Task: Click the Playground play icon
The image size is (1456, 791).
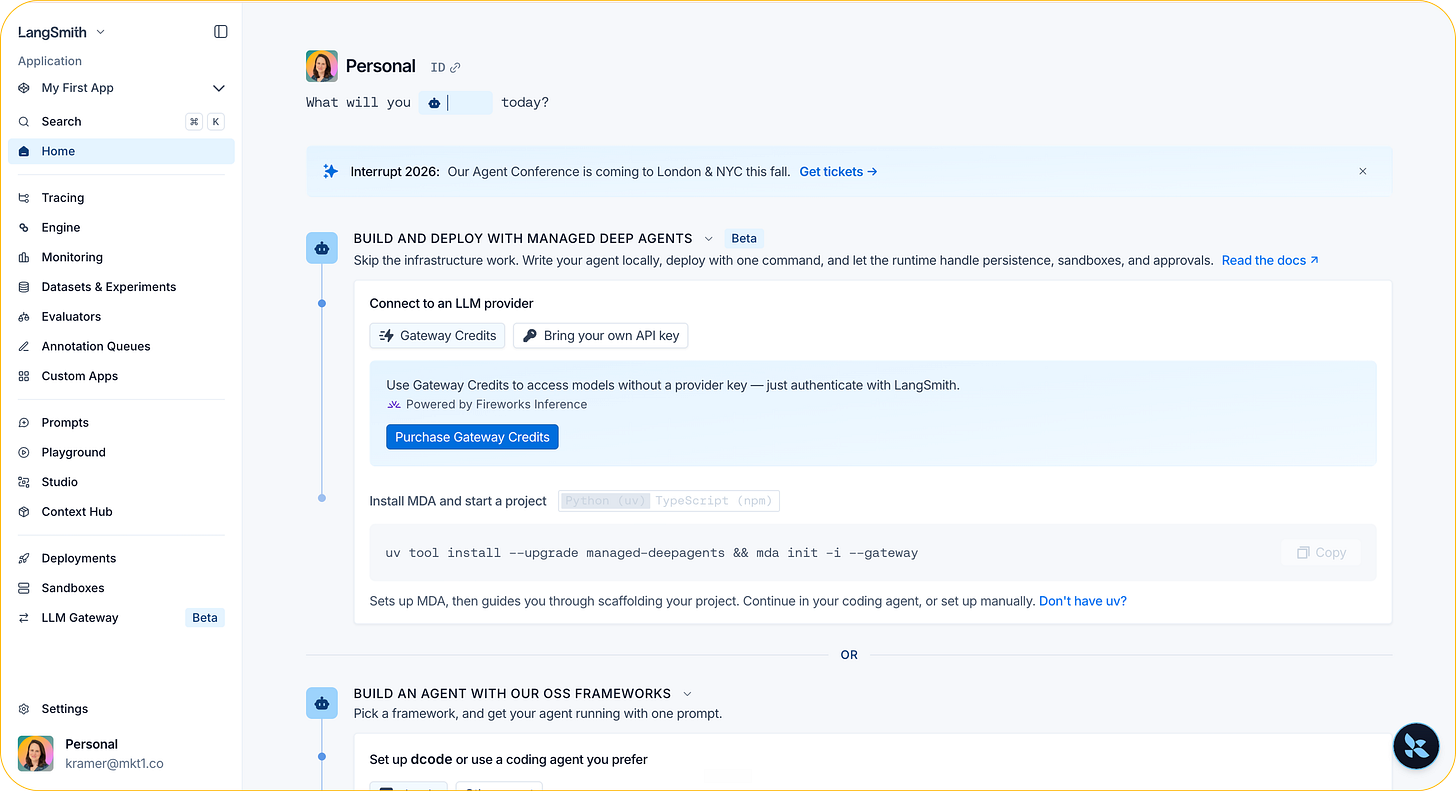Action: [24, 452]
